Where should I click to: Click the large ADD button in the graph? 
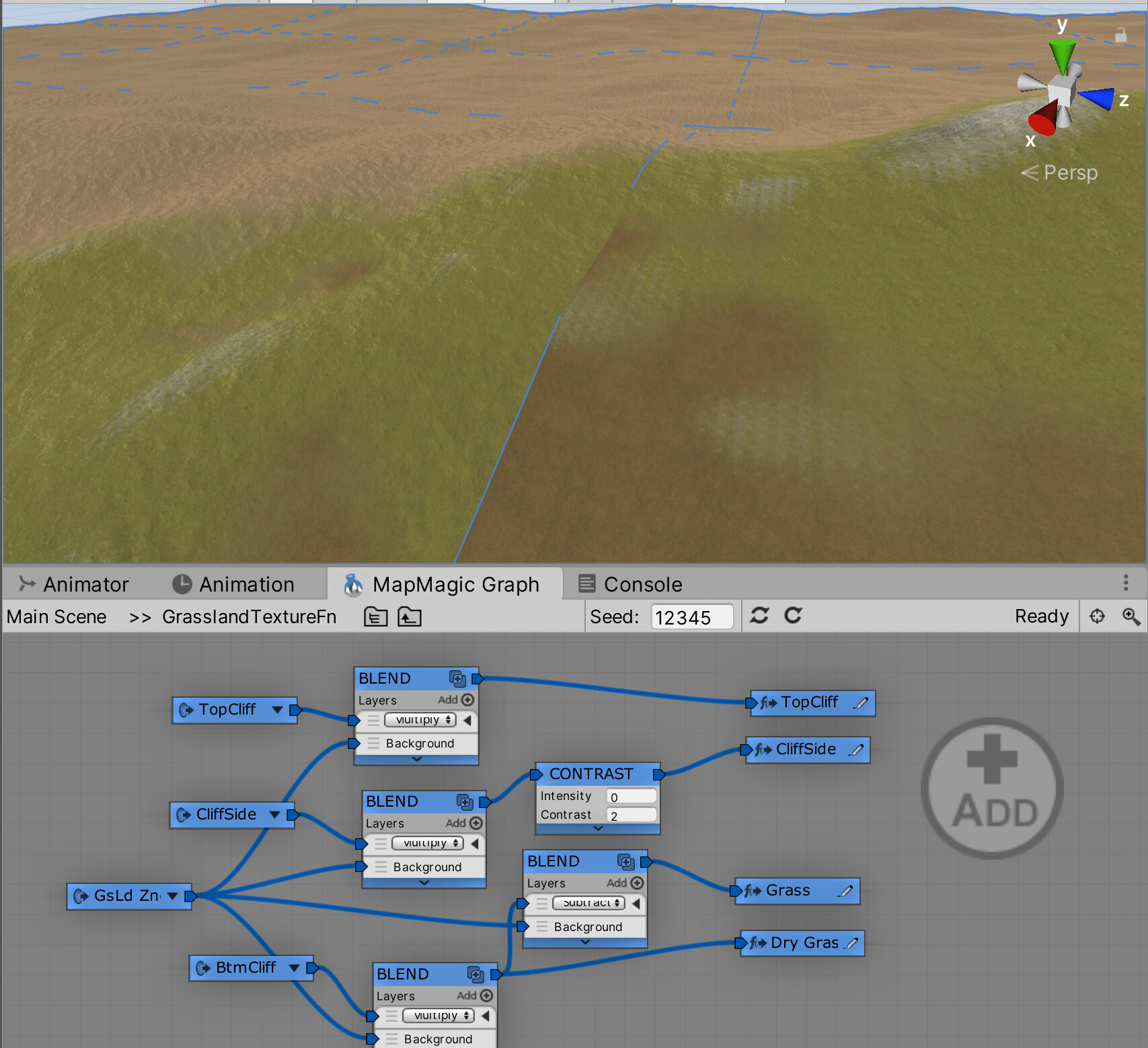(x=991, y=789)
